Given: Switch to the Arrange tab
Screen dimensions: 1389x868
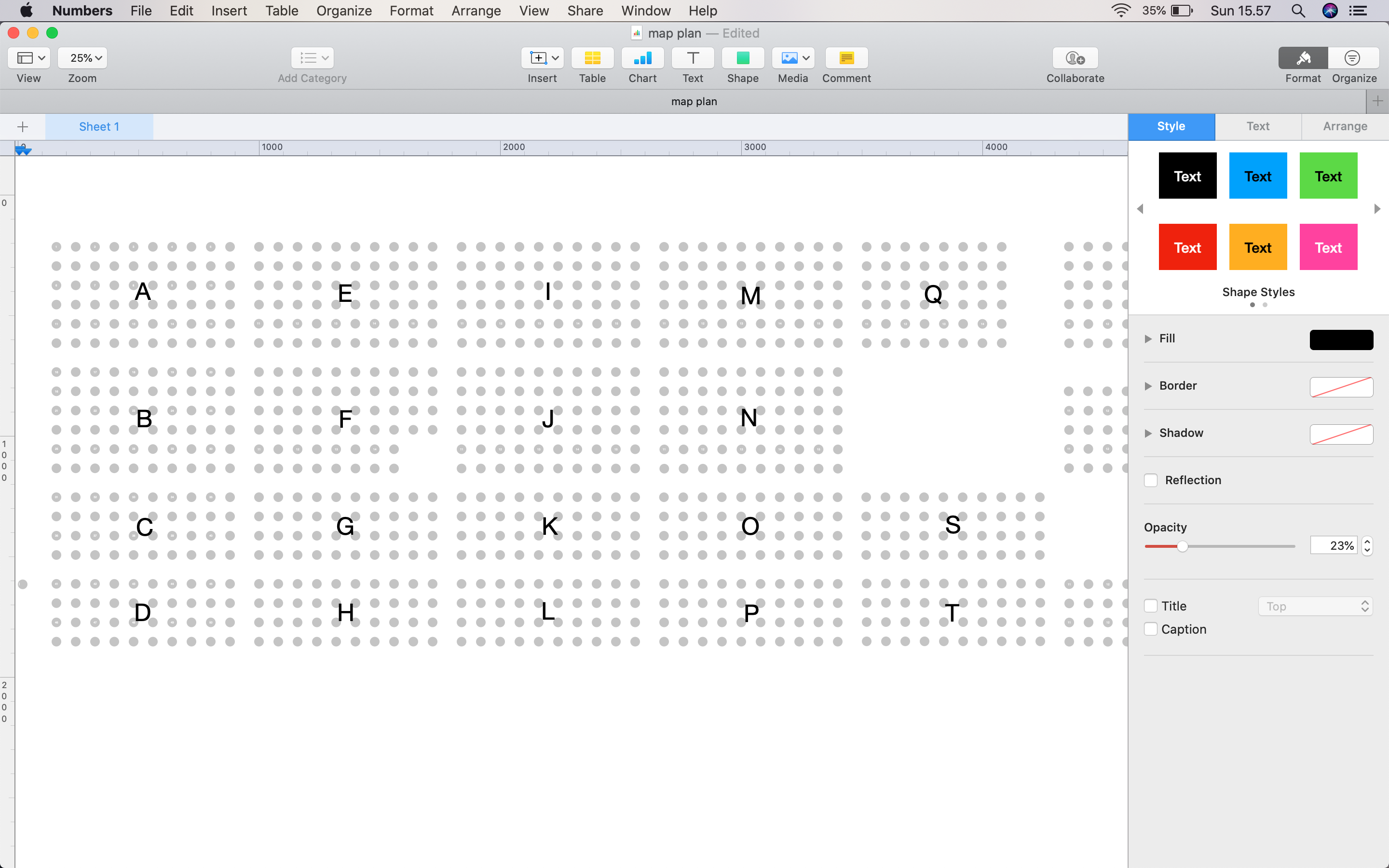Looking at the screenshot, I should coord(1344,126).
